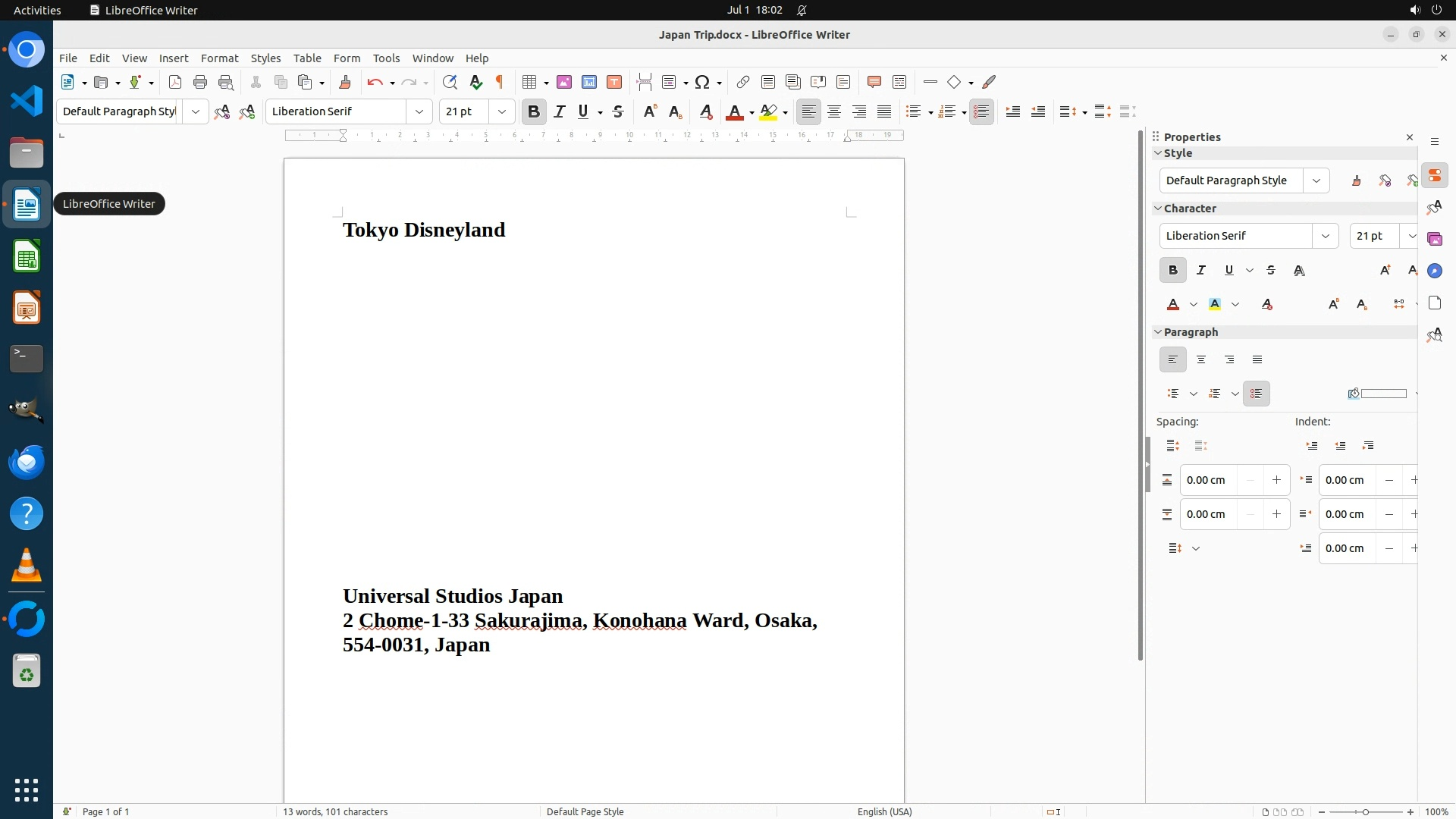Click the Insert Table toolbar icon
Viewport: 1456px width, 819px height.
[529, 82]
